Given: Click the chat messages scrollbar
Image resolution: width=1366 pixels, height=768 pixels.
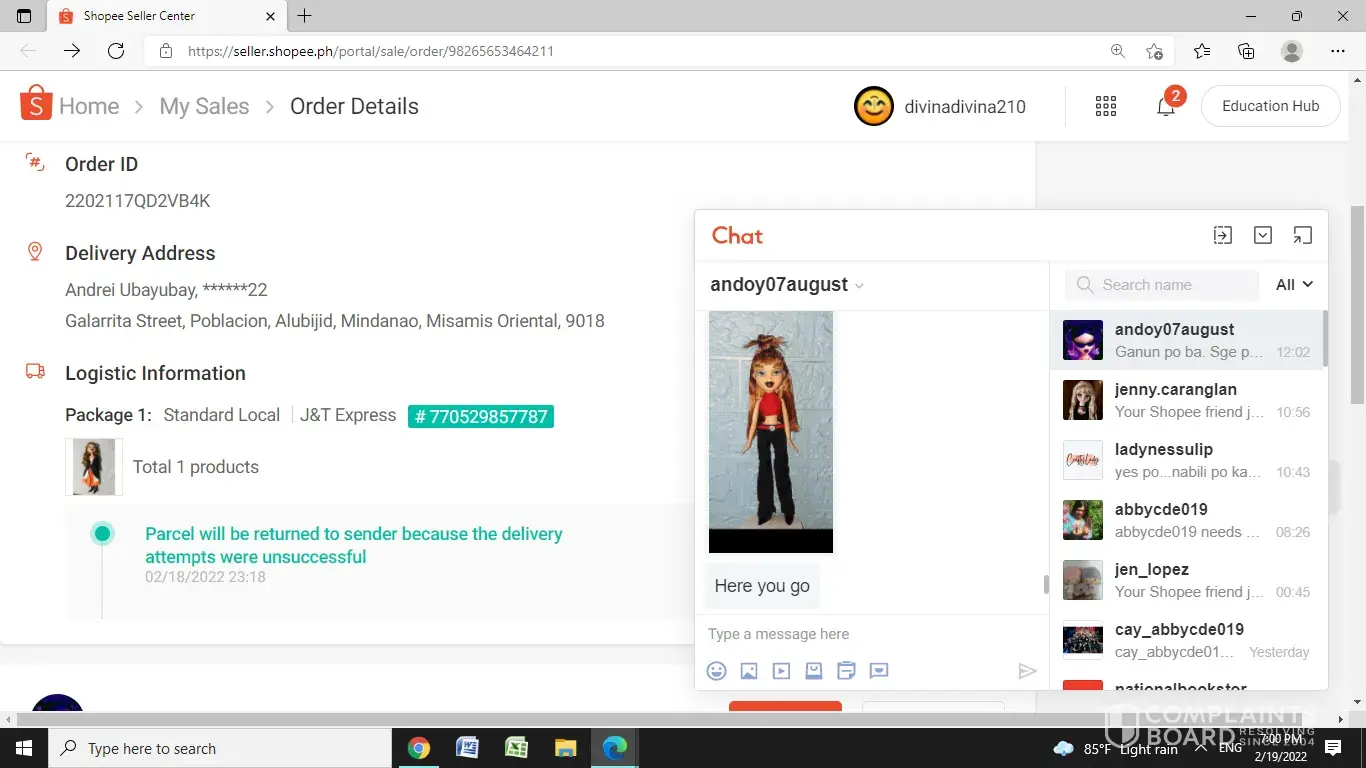Looking at the screenshot, I should tap(1046, 584).
